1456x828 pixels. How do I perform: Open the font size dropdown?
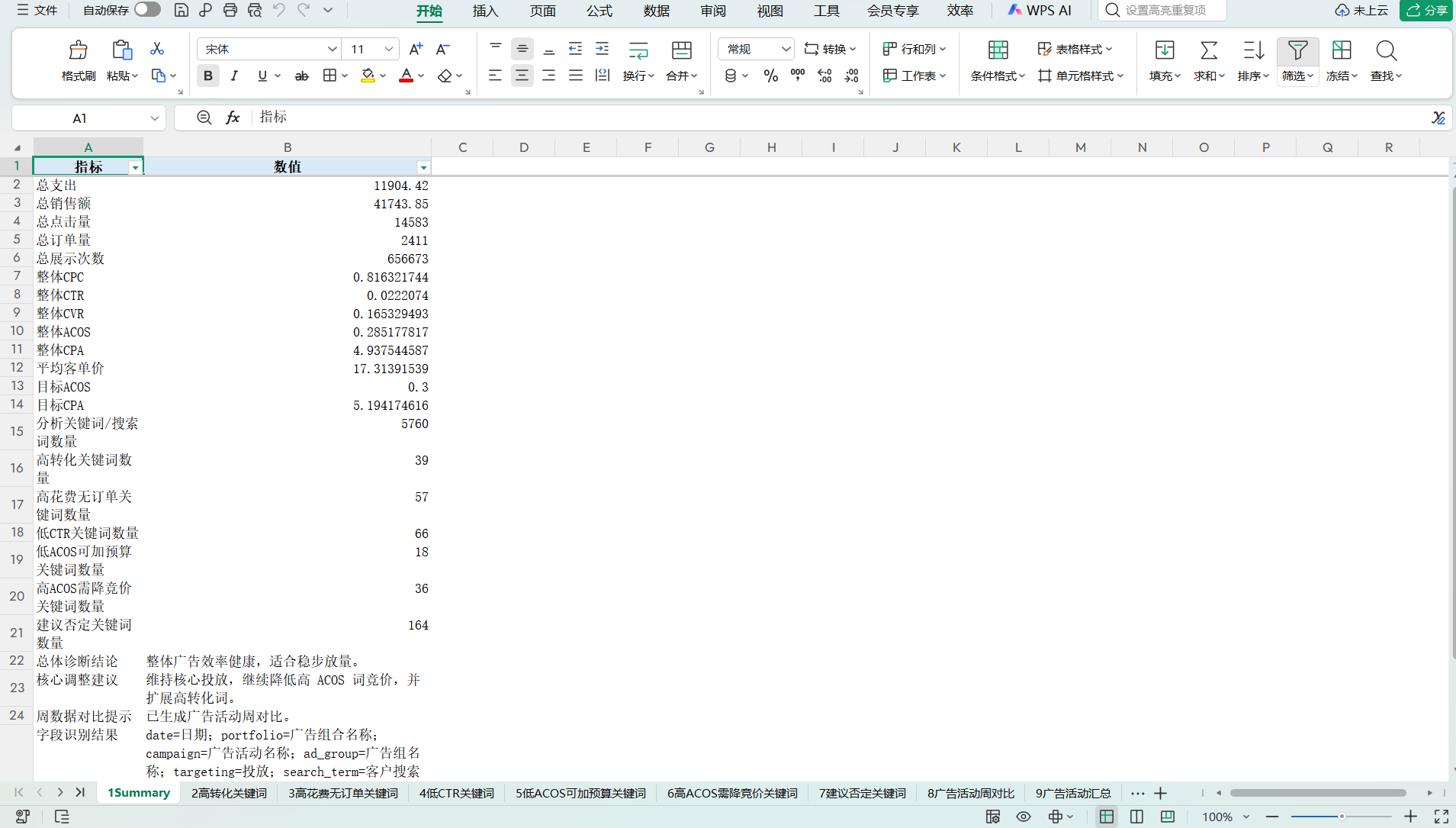point(389,49)
